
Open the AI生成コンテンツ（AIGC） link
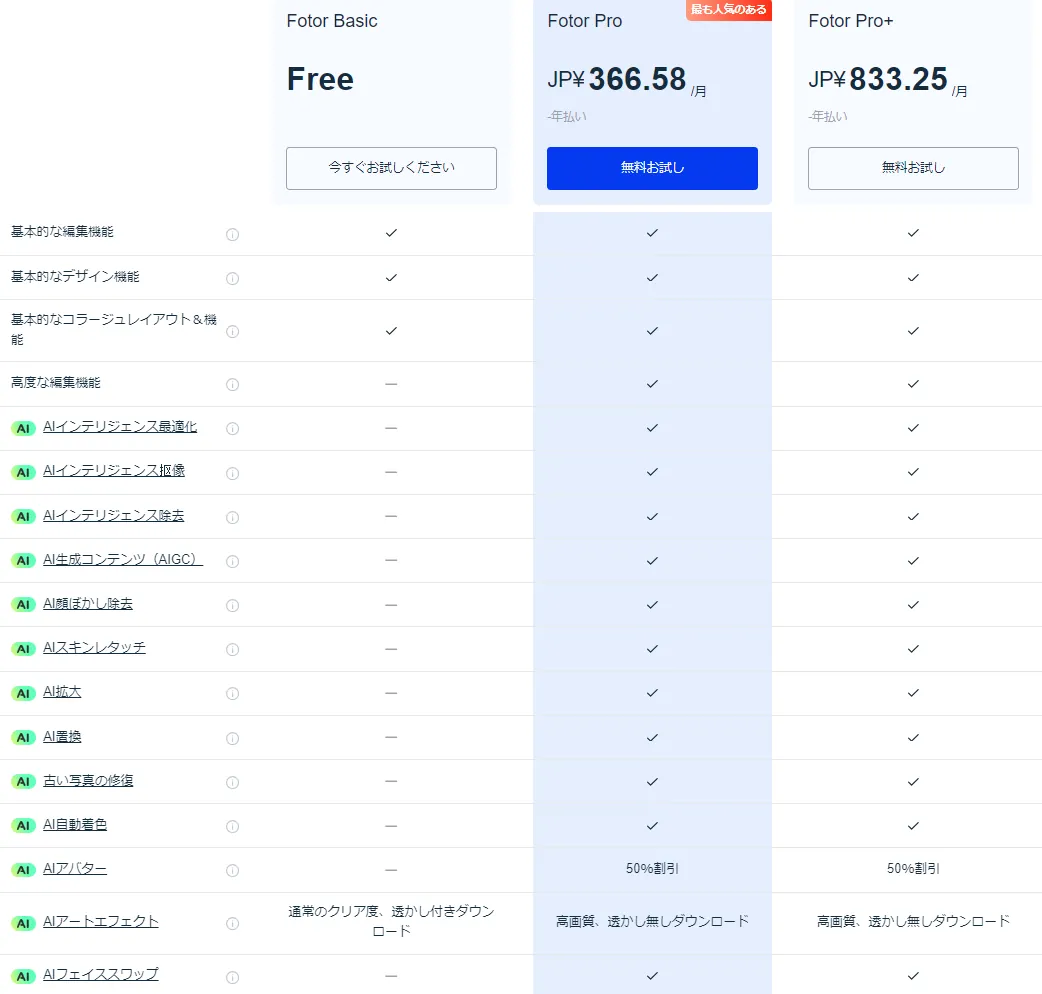click(x=123, y=559)
